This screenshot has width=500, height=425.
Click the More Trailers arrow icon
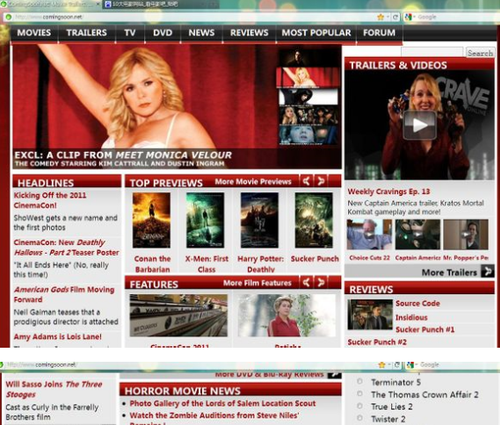(487, 271)
